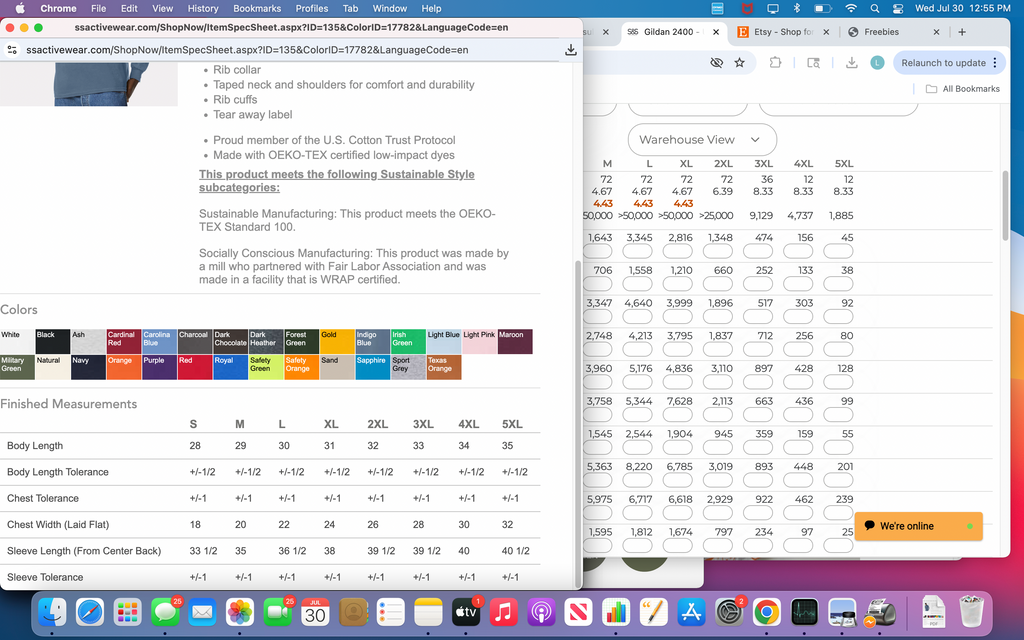
Task: Open the Chrome profile avatar L
Action: click(x=877, y=63)
